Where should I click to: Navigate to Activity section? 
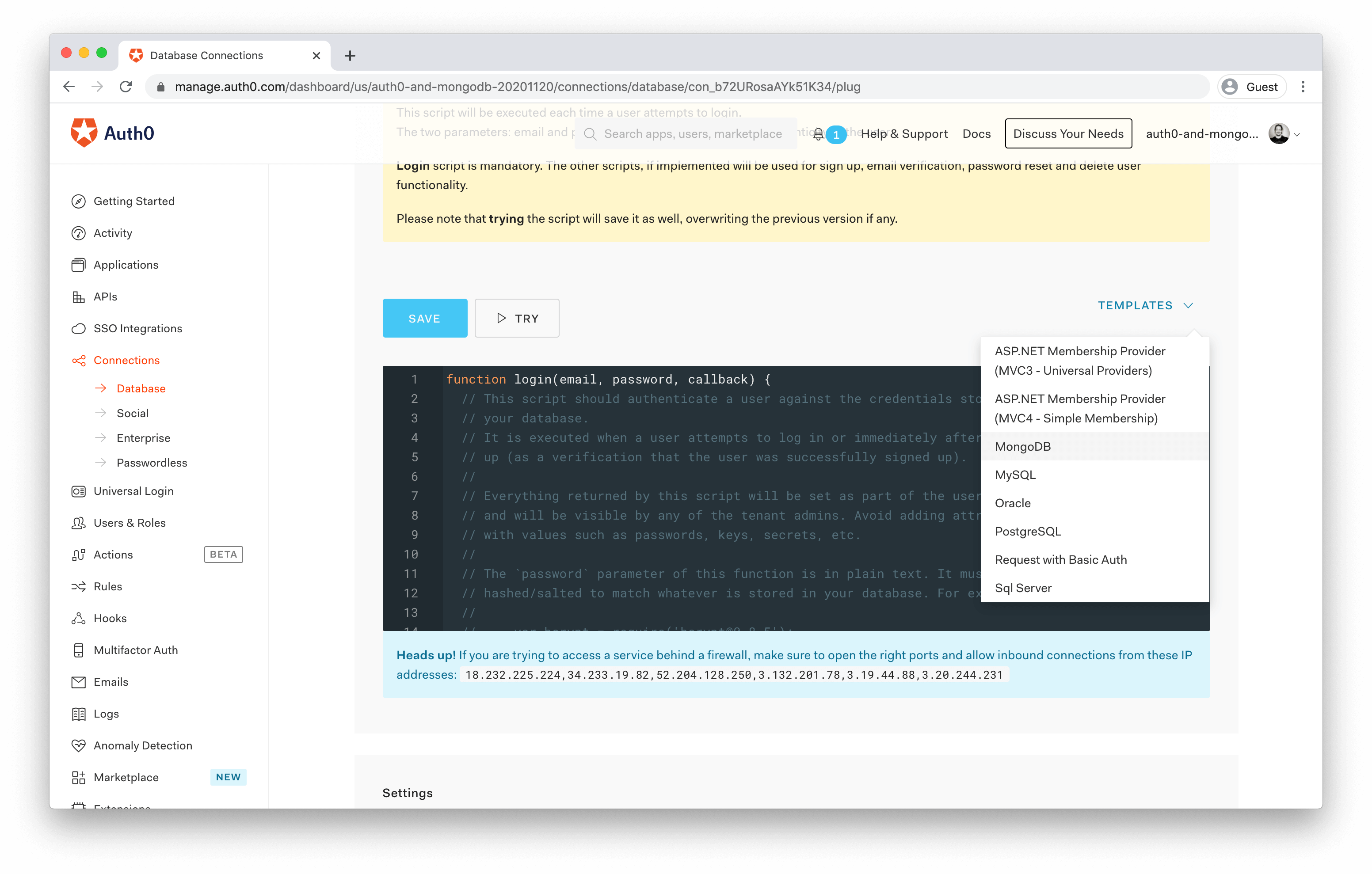[113, 233]
